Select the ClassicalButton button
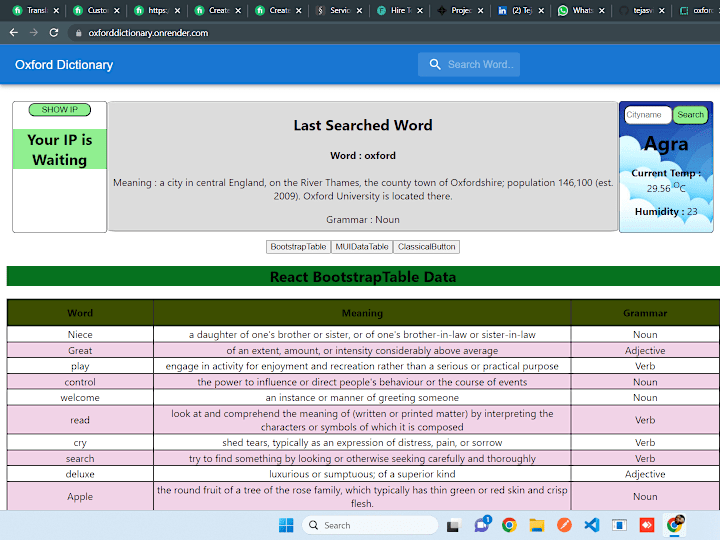 coord(427,247)
